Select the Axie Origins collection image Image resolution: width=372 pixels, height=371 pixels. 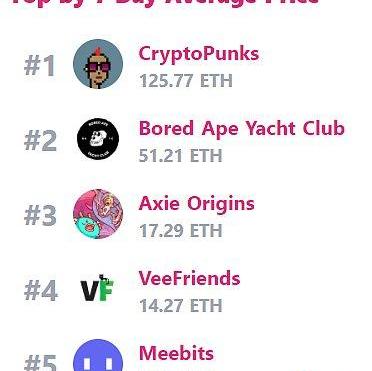[98, 214]
